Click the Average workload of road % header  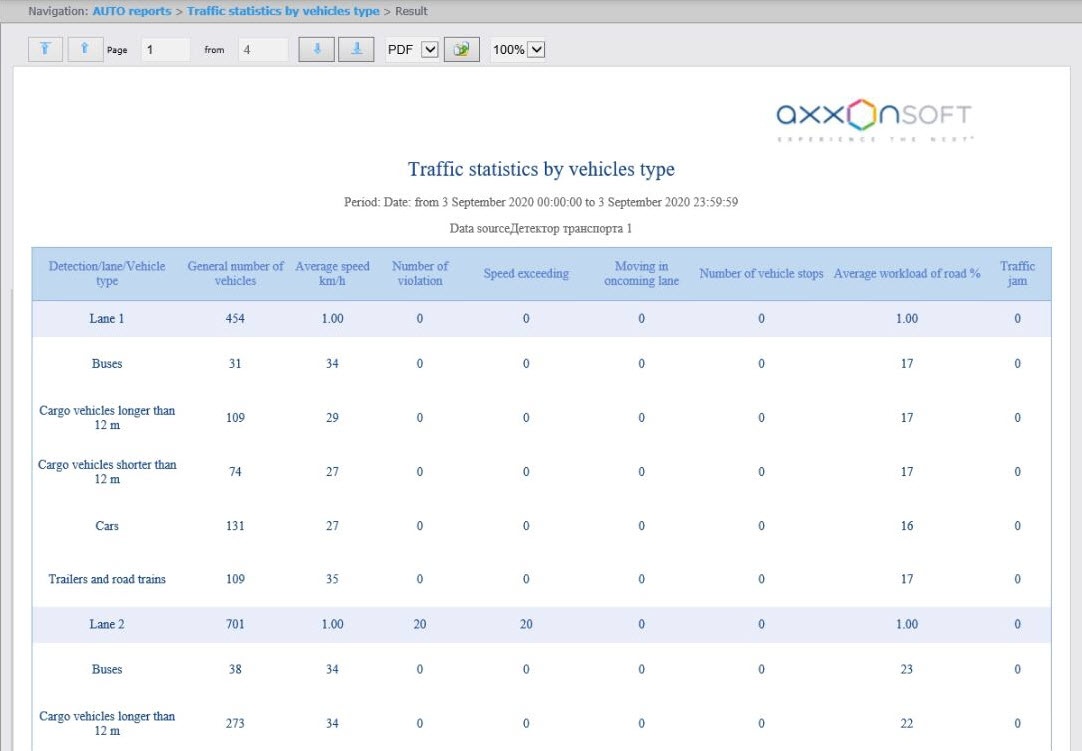[x=906, y=274]
